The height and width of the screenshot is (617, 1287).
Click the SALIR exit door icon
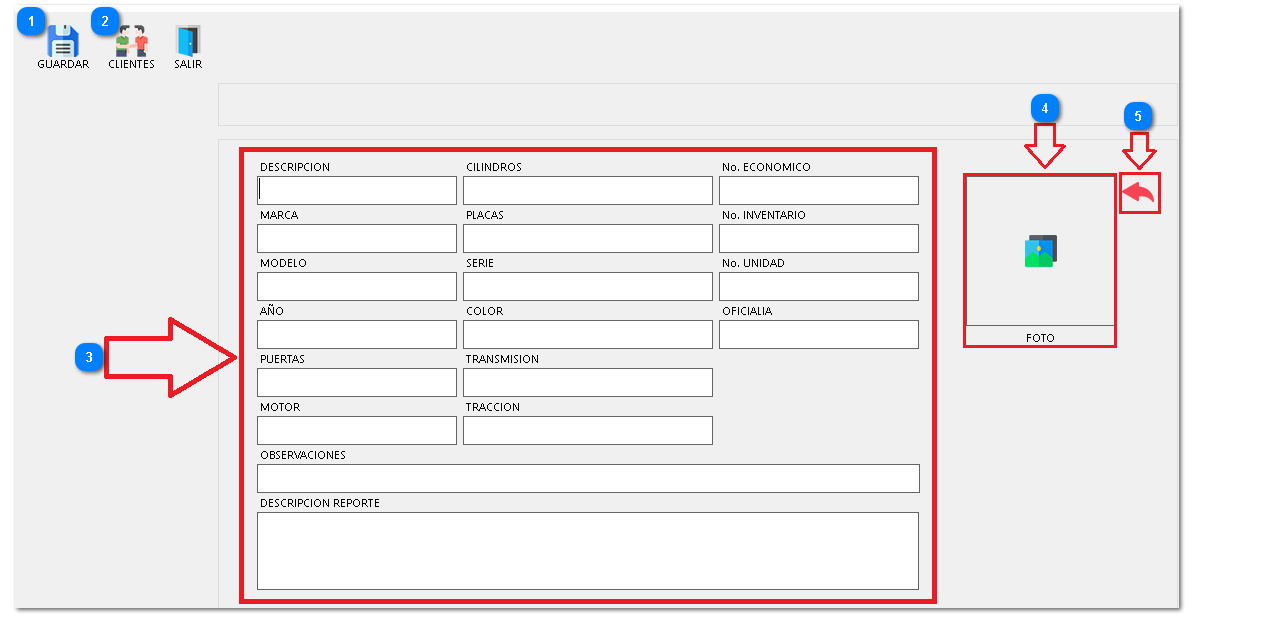tap(188, 42)
